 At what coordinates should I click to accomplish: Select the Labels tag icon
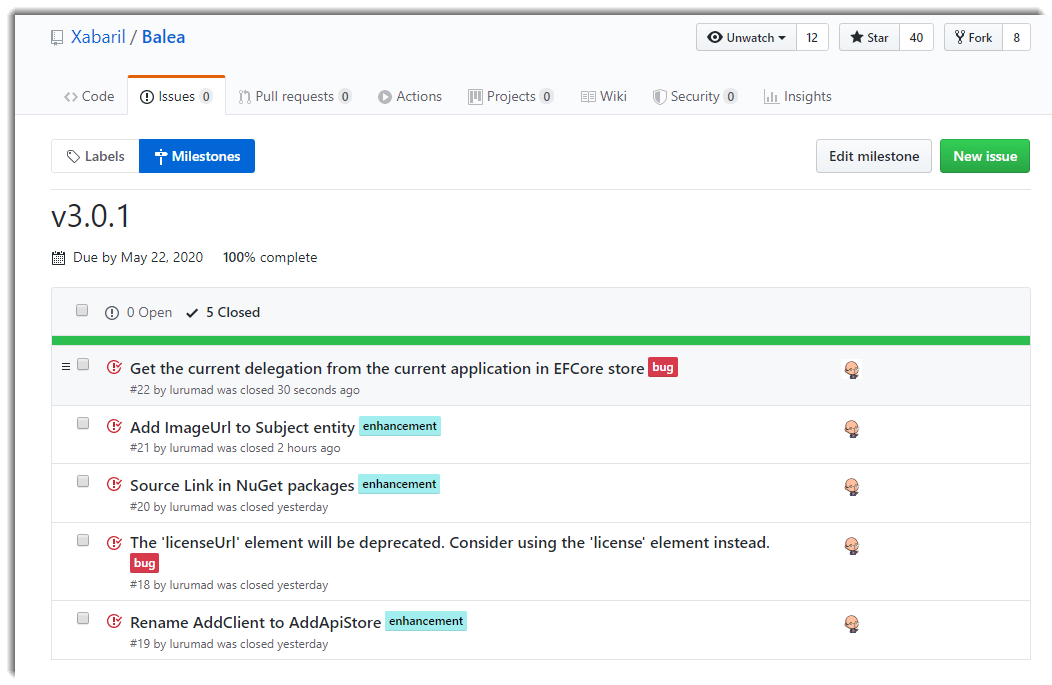click(x=71, y=156)
